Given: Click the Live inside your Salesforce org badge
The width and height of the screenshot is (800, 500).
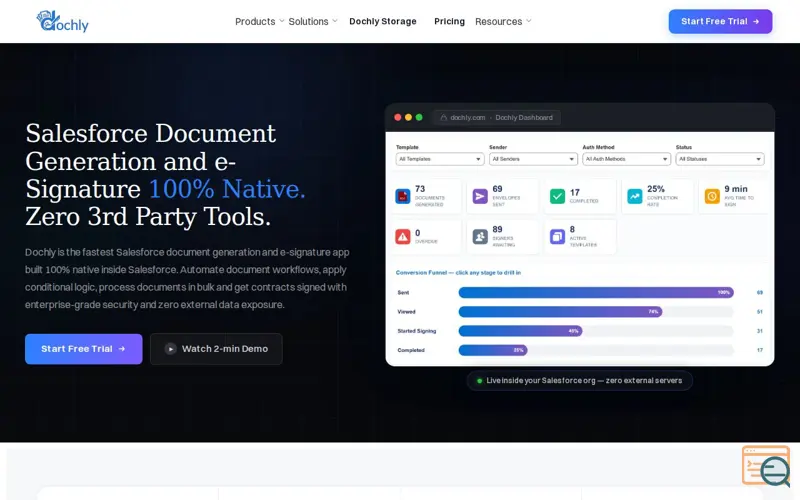Looking at the screenshot, I should (580, 381).
